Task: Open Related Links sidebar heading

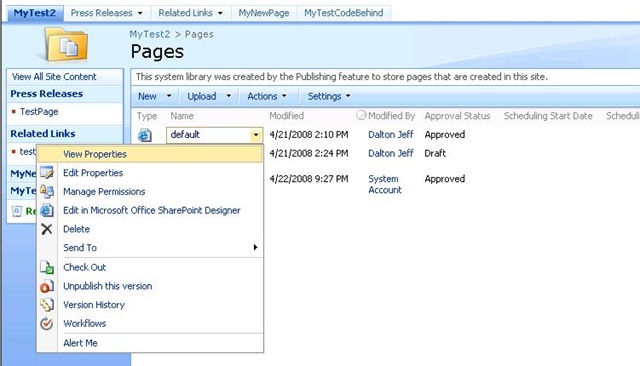Action: click(x=43, y=134)
